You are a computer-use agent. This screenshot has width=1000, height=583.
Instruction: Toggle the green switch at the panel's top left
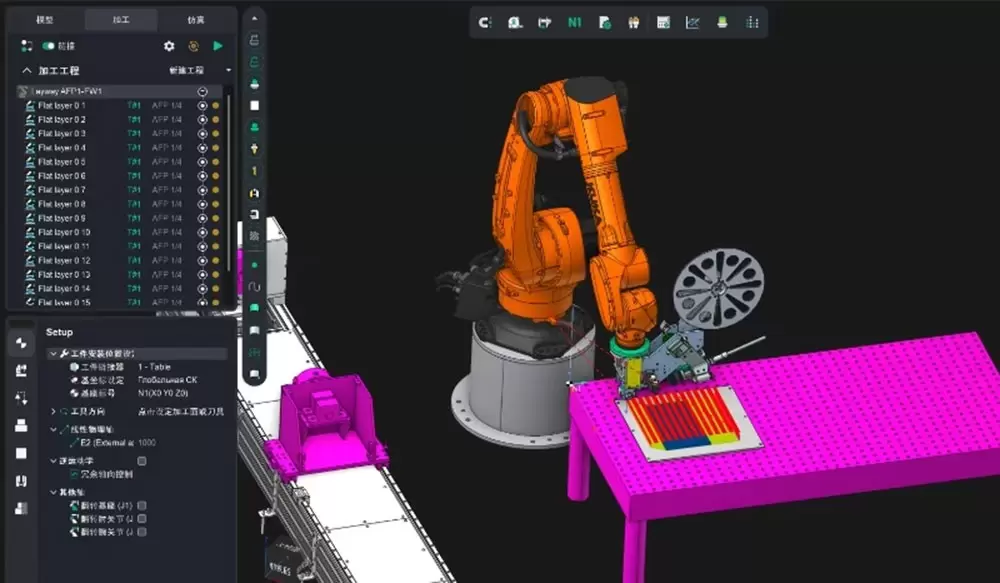tap(48, 46)
